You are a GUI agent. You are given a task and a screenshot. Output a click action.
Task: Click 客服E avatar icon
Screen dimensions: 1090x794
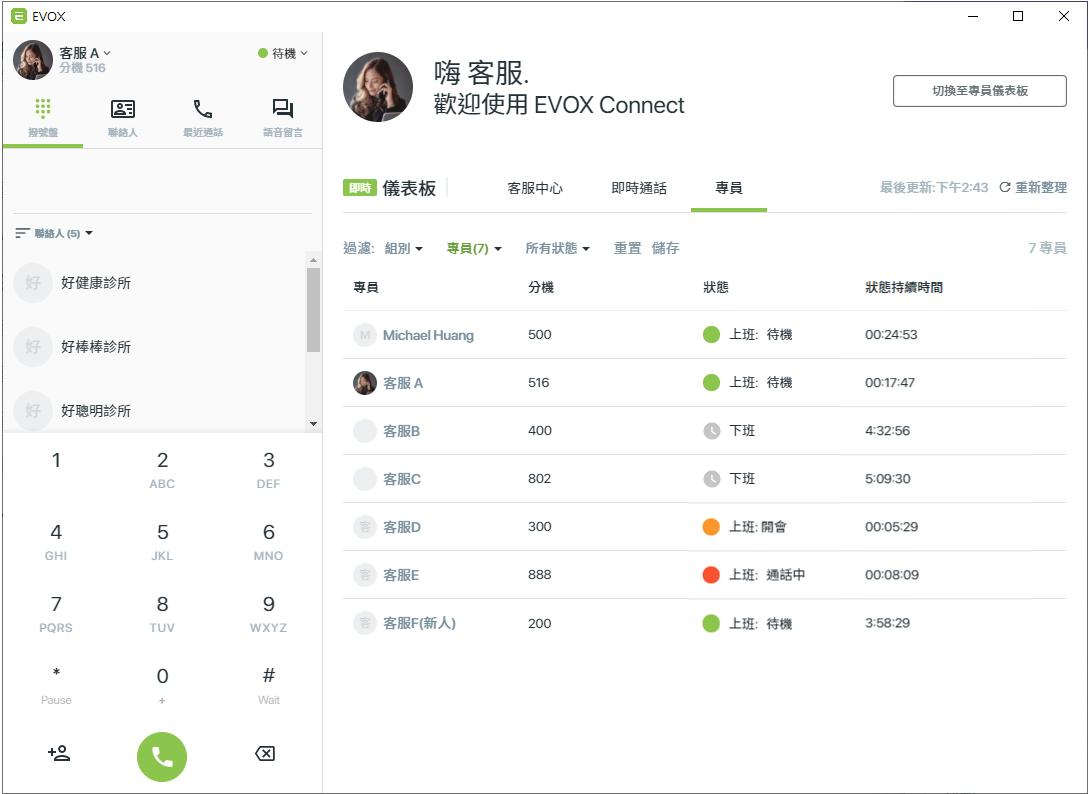pyautogui.click(x=365, y=575)
